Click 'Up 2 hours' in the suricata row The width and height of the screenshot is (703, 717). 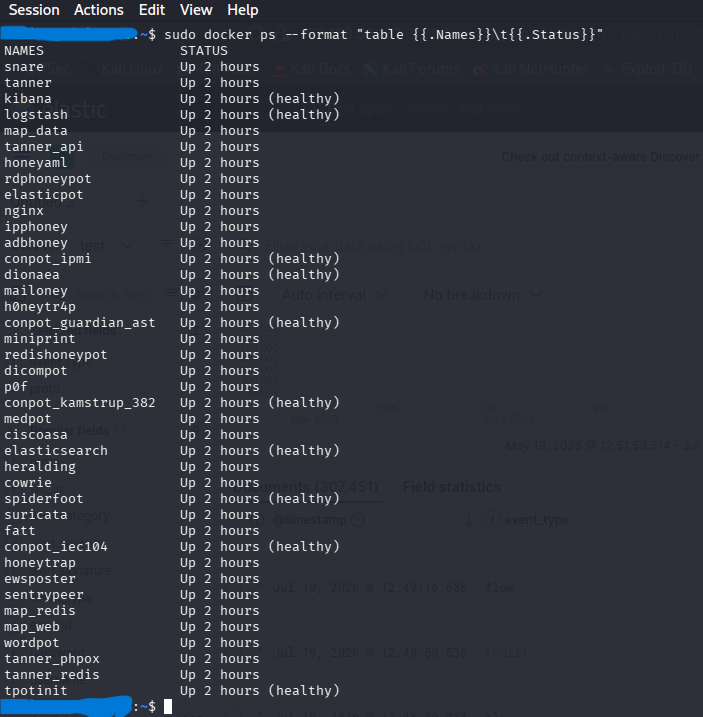tap(220, 515)
